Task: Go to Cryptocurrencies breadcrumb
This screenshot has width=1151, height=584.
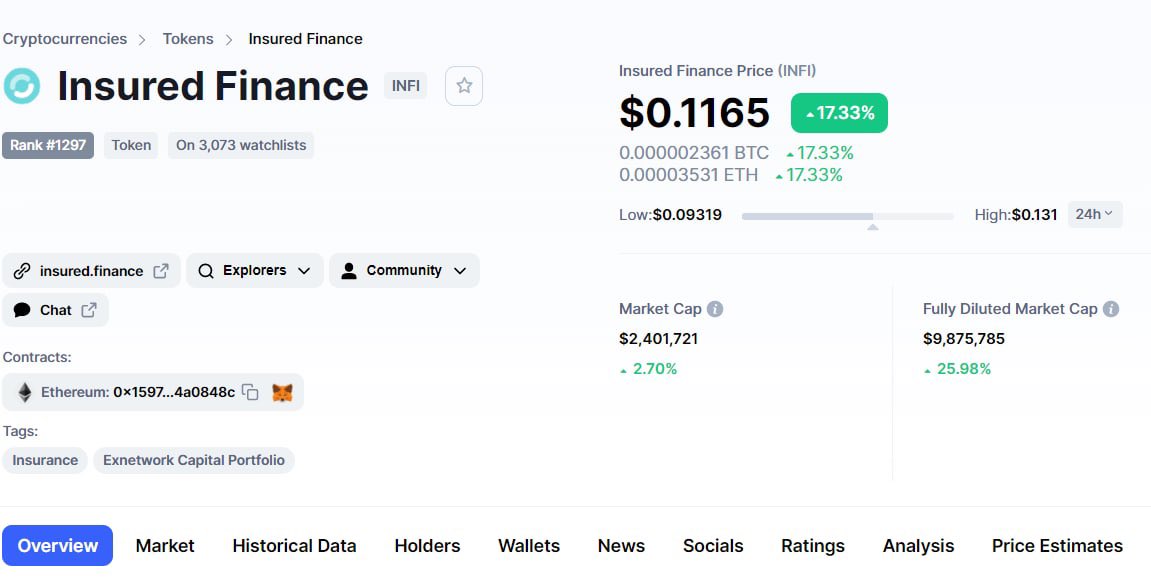Action: point(65,39)
